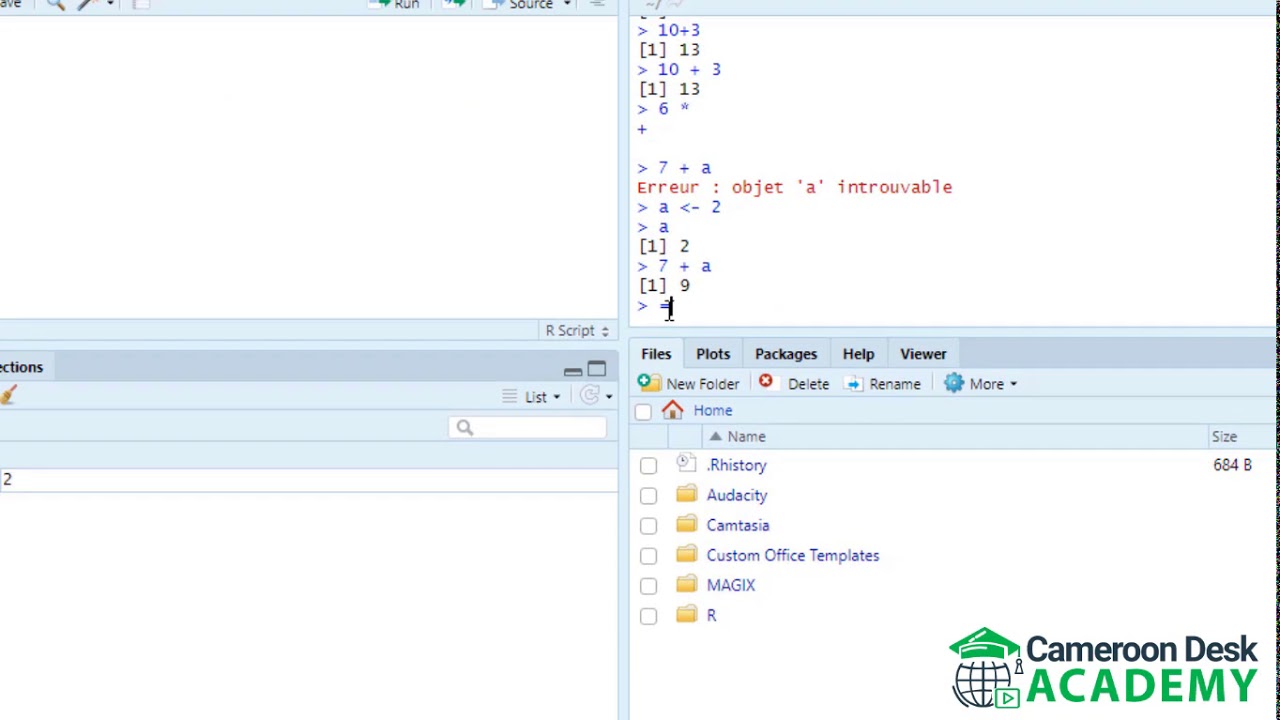Screen dimensions: 1280x720
Task: Maximize the Environment pane
Action: coord(596,369)
